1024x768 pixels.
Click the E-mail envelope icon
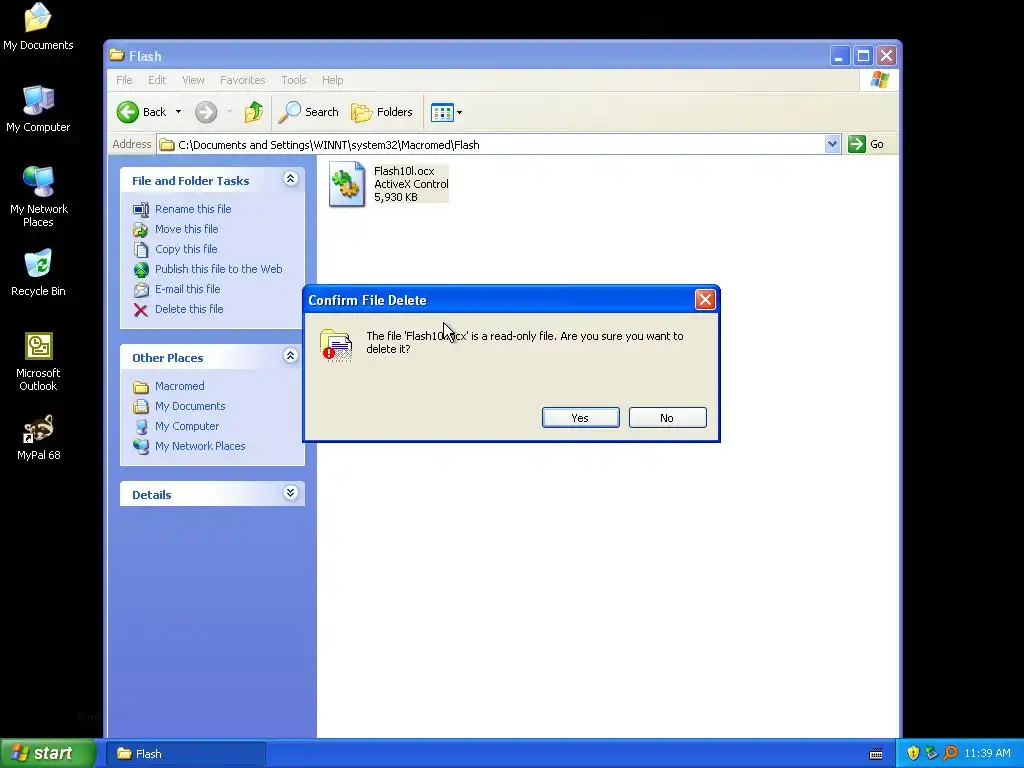pos(141,290)
